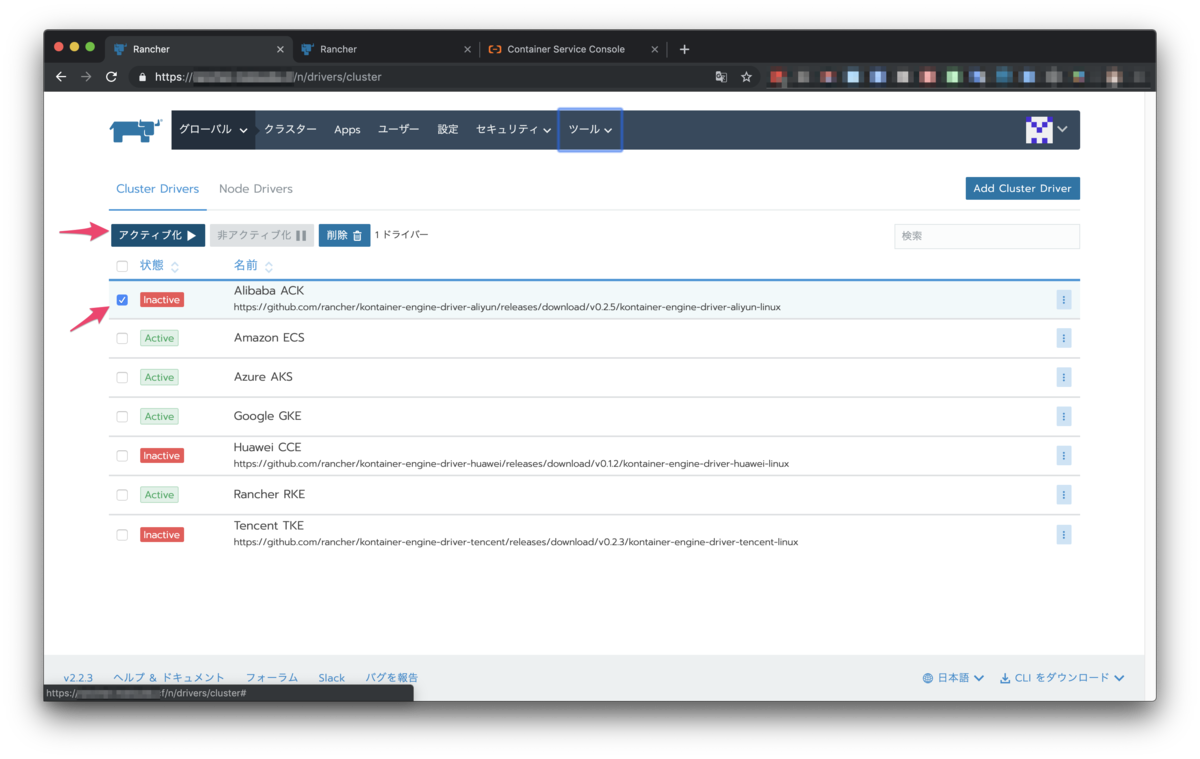Image resolution: width=1200 pixels, height=759 pixels.
Task: Open kebab menu for Alibaba ACK row
Action: pyautogui.click(x=1063, y=299)
